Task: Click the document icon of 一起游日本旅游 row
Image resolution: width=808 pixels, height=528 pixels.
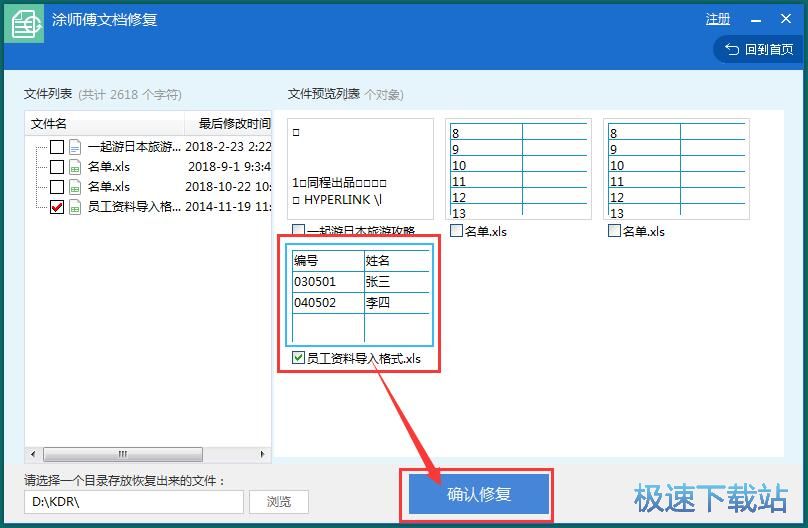Action: click(x=75, y=147)
